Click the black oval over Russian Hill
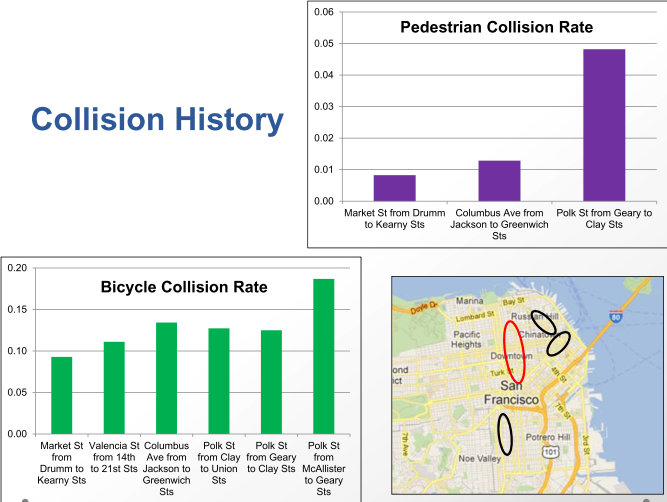The width and height of the screenshot is (667, 502). click(544, 322)
